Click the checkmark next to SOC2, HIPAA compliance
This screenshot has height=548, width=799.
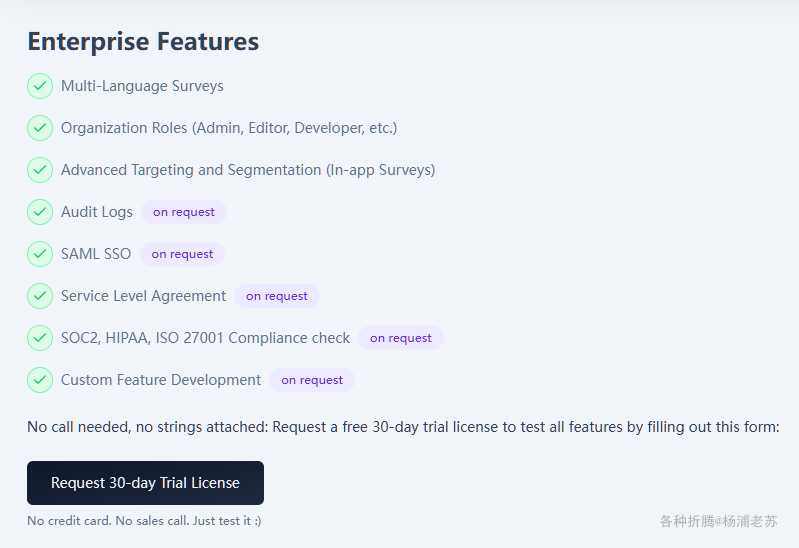40,338
